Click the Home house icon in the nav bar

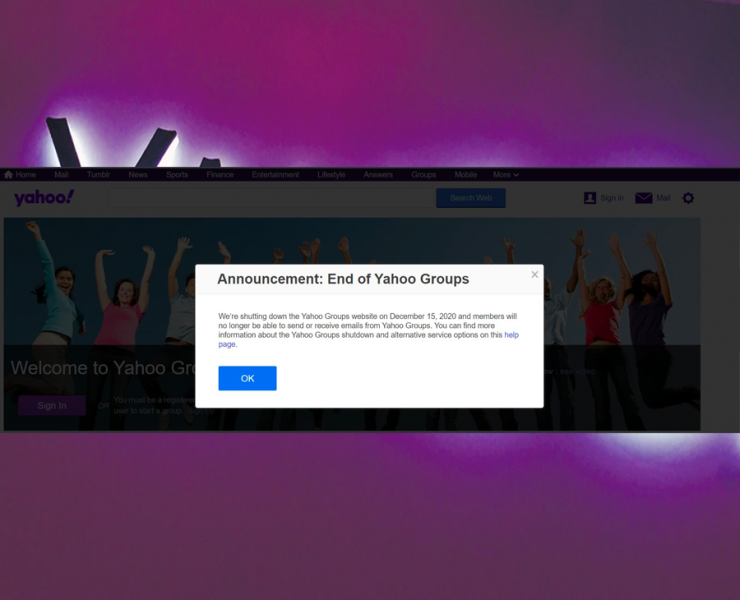pyautogui.click(x=8, y=175)
